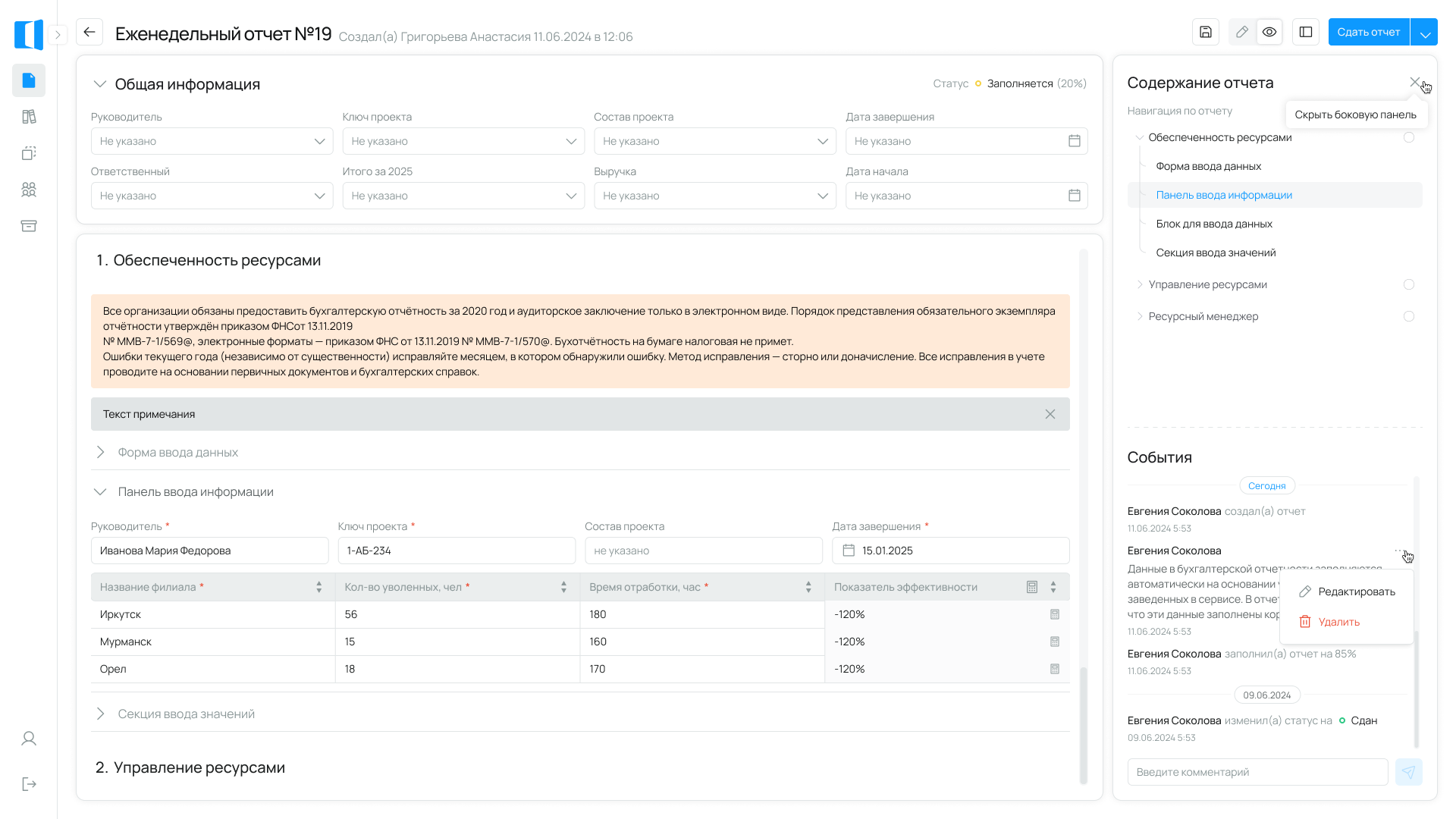
Task: Go to Блок для ввода данных navigation item
Action: [1213, 224]
